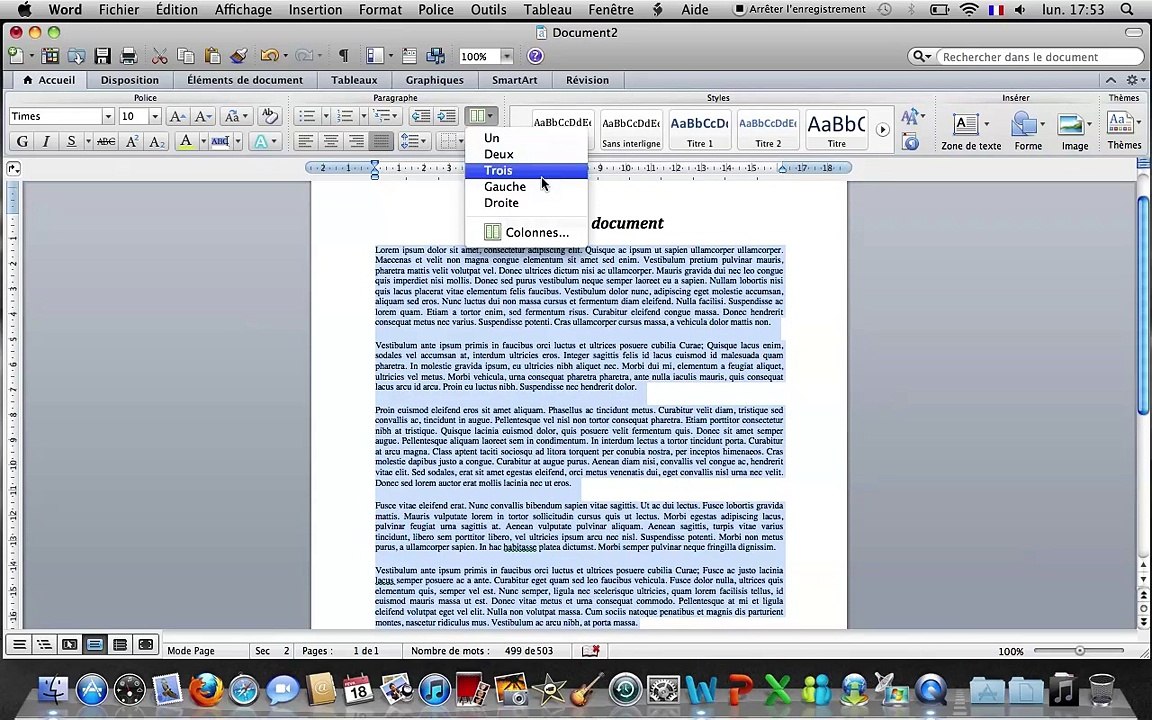
Task: Undo the last action
Action: (x=270, y=56)
